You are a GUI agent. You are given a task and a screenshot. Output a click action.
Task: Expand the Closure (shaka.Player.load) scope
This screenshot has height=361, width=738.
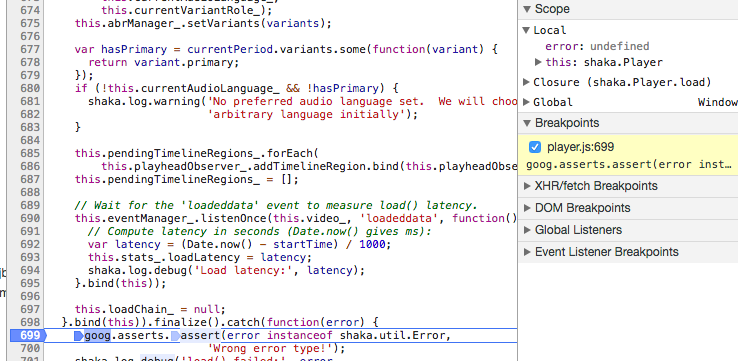(527, 82)
